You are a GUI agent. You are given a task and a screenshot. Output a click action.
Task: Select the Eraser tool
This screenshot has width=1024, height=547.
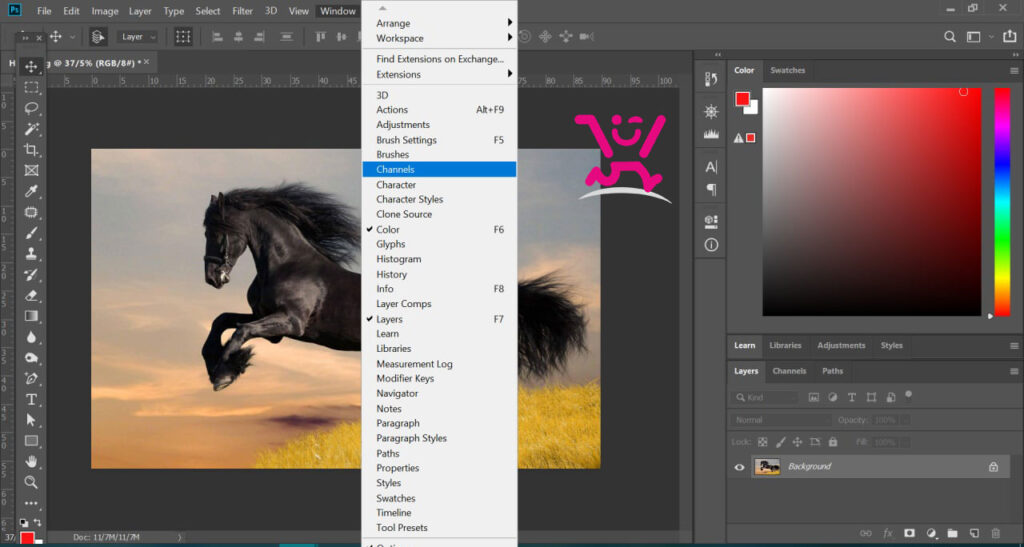click(x=31, y=296)
